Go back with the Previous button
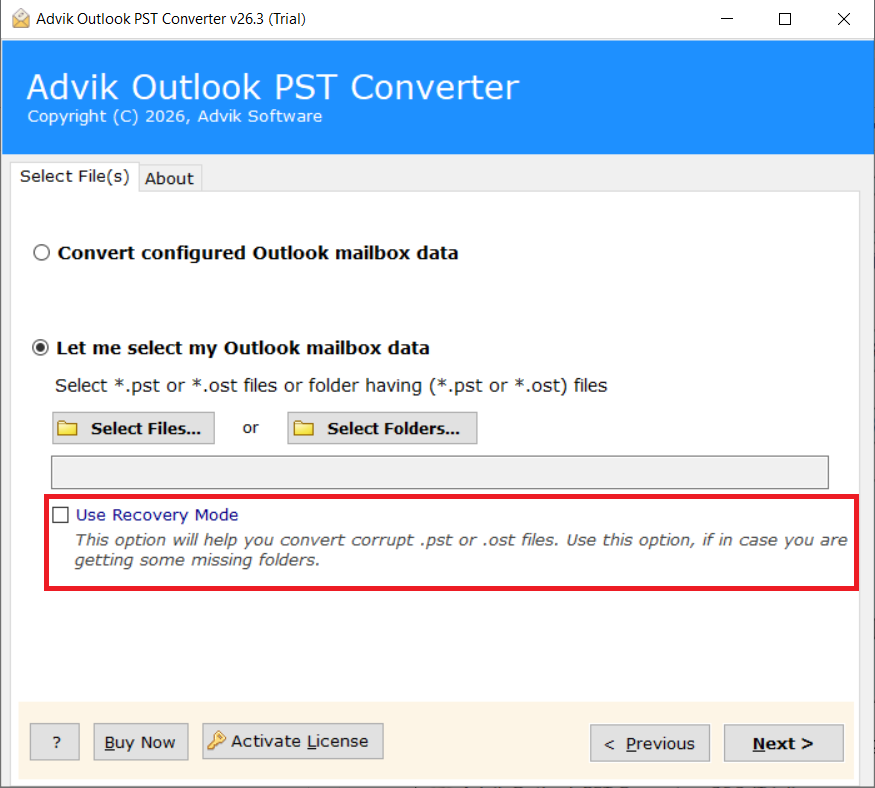The height and width of the screenshot is (788, 875). 649,743
